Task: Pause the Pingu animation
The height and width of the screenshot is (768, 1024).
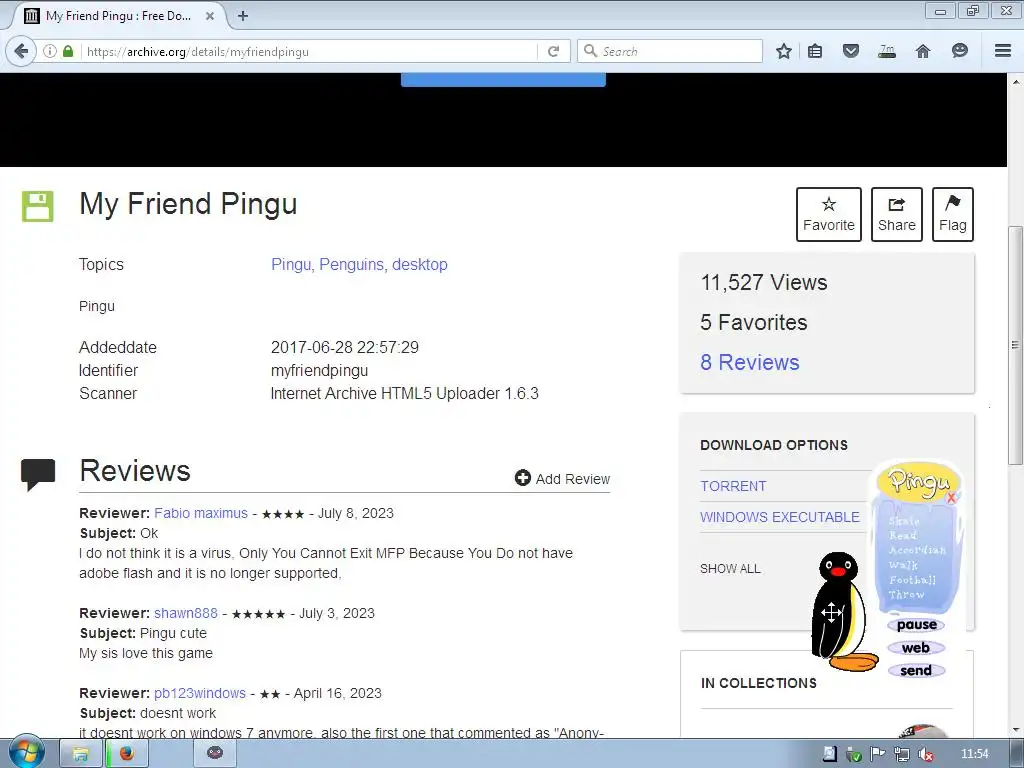Action: [916, 625]
